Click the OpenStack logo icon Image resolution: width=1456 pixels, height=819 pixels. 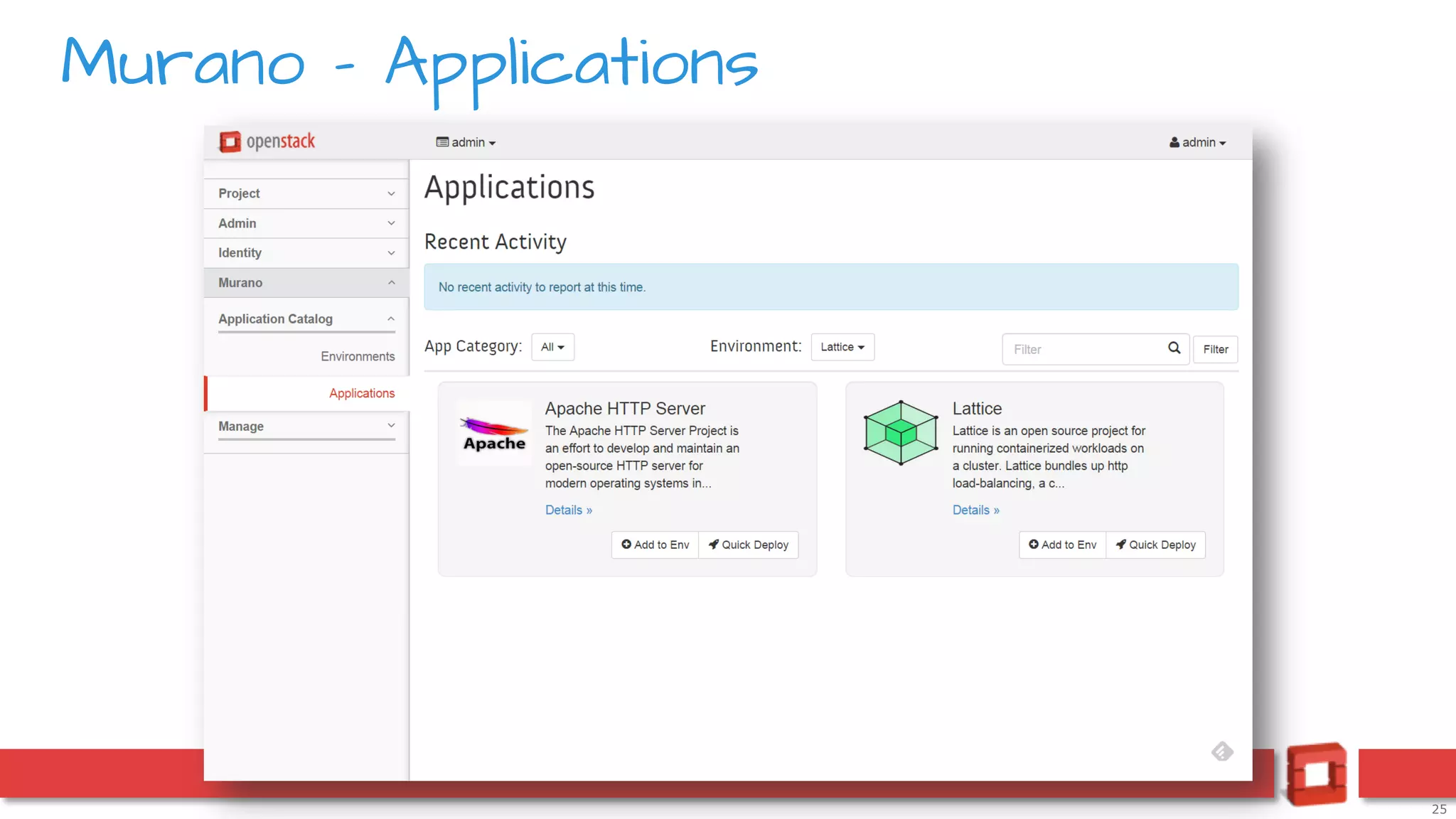pyautogui.click(x=230, y=141)
